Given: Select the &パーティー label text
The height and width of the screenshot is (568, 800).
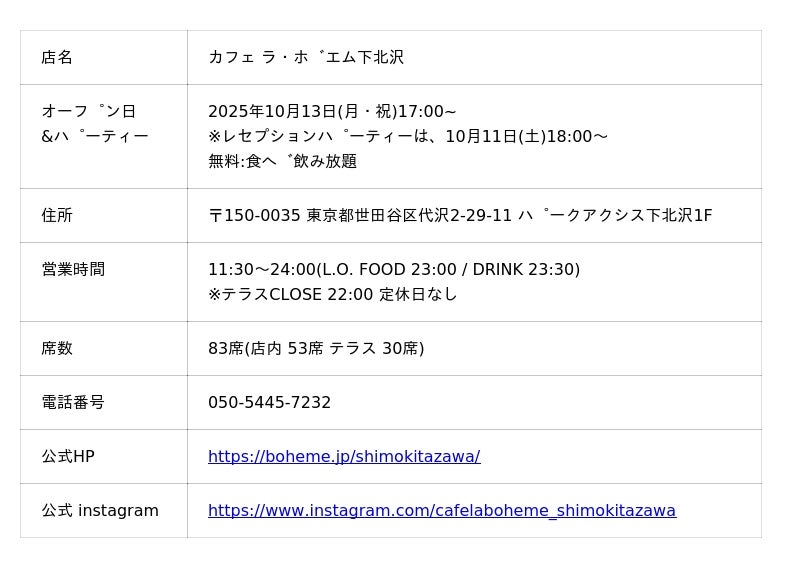Looking at the screenshot, I should click(x=95, y=136).
